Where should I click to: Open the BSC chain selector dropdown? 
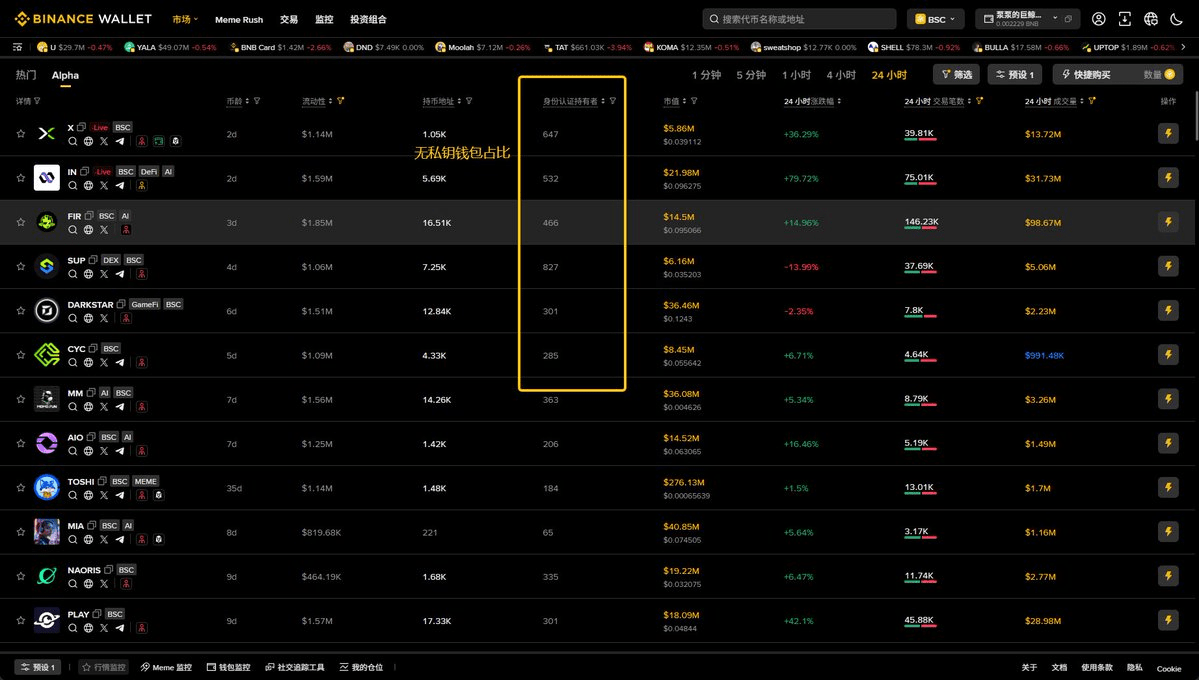(935, 19)
